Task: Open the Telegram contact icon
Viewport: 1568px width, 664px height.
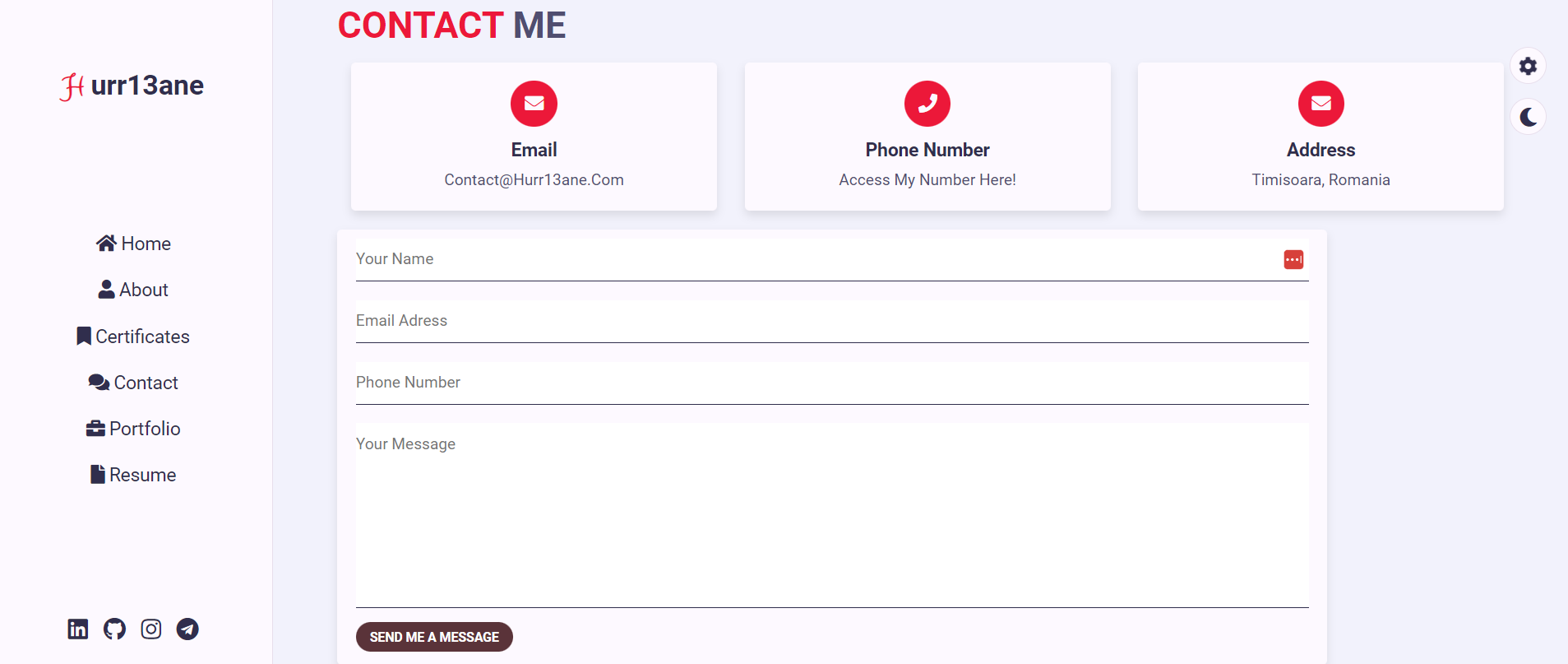Action: pyautogui.click(x=187, y=629)
